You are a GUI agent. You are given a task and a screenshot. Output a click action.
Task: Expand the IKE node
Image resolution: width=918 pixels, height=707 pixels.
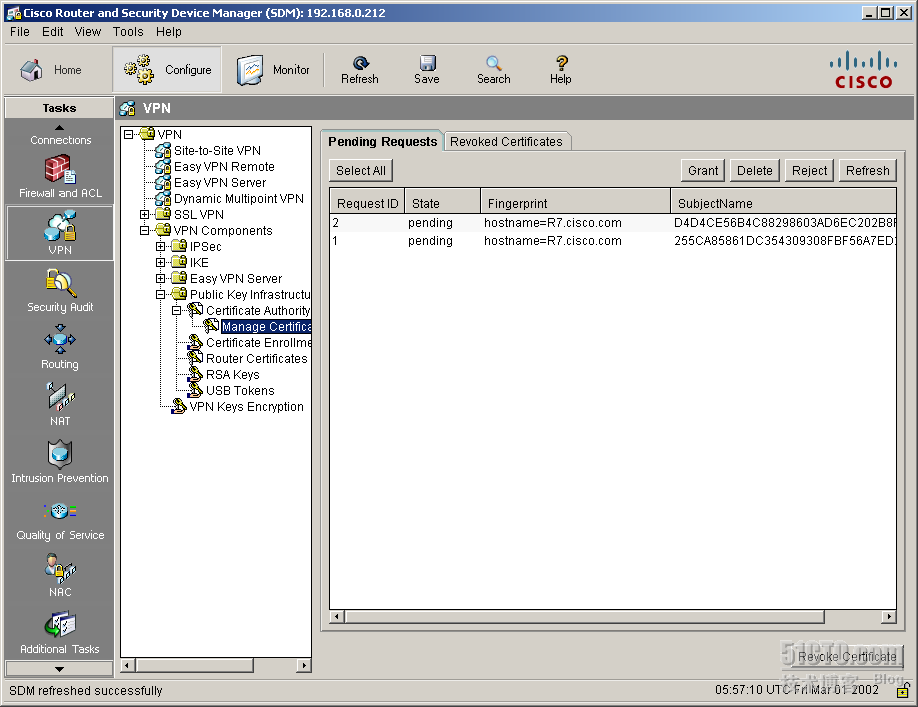[160, 262]
